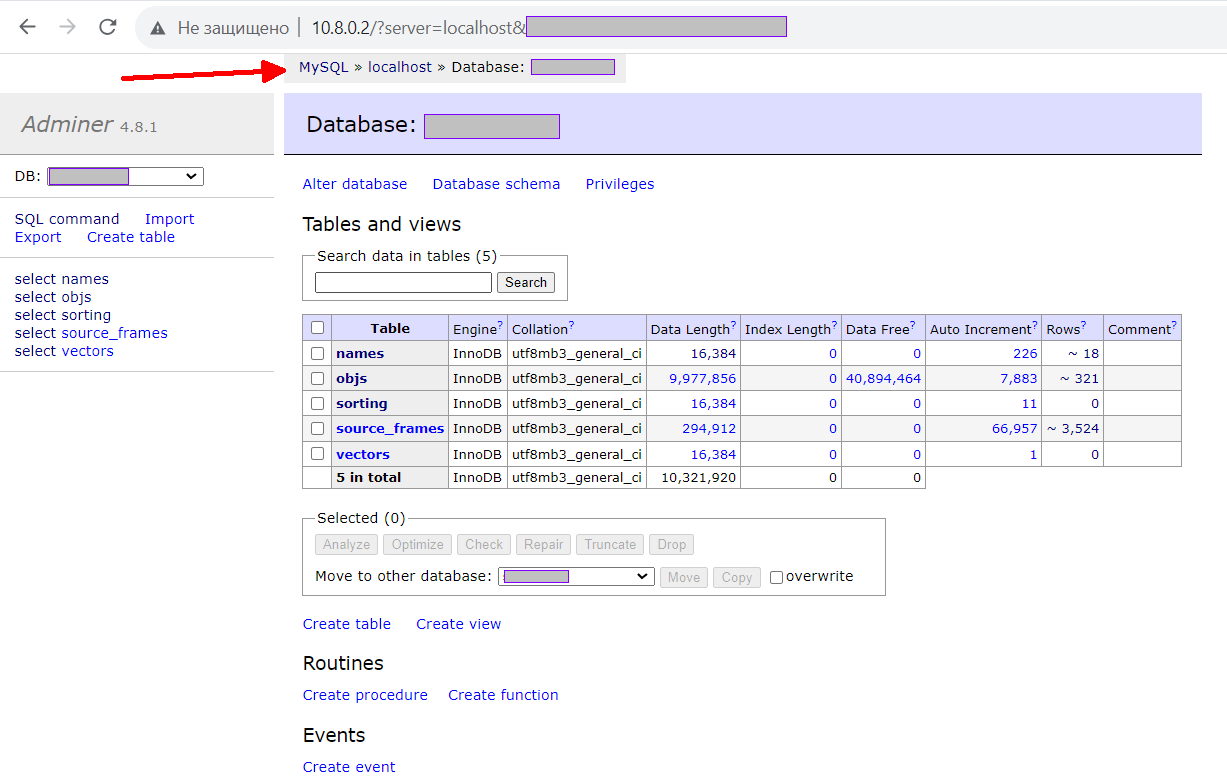Go back using browser back arrow
The height and width of the screenshot is (784, 1227).
(x=27, y=27)
